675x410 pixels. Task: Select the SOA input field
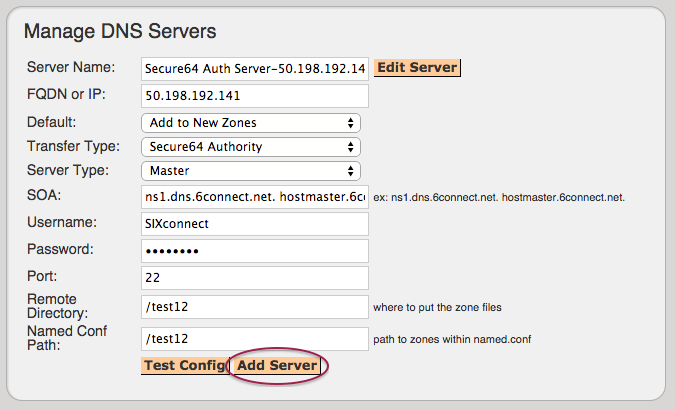255,197
